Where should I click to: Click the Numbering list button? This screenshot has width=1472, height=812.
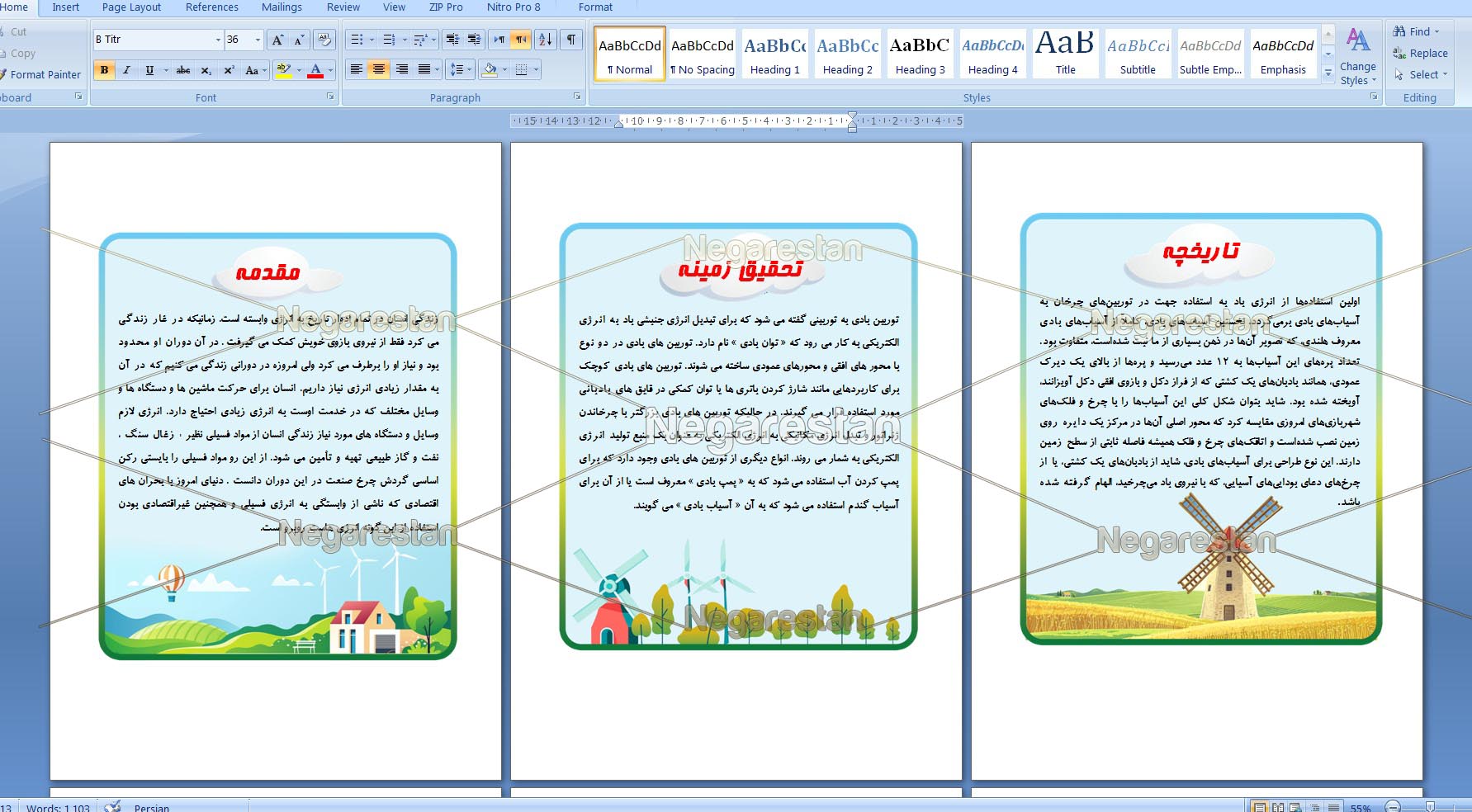point(390,40)
